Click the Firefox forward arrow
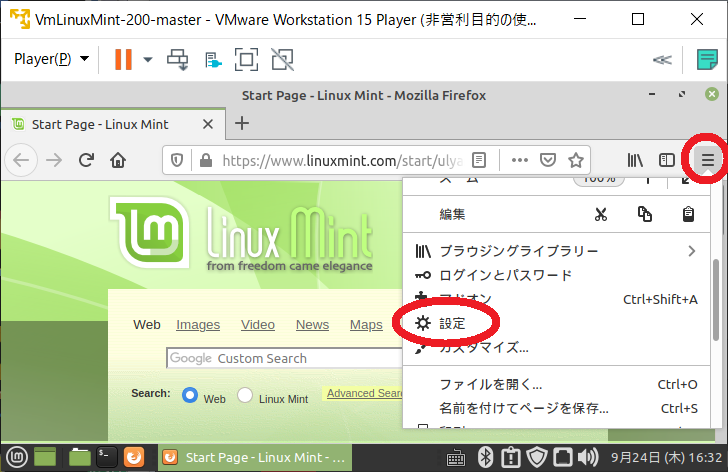 [54, 161]
